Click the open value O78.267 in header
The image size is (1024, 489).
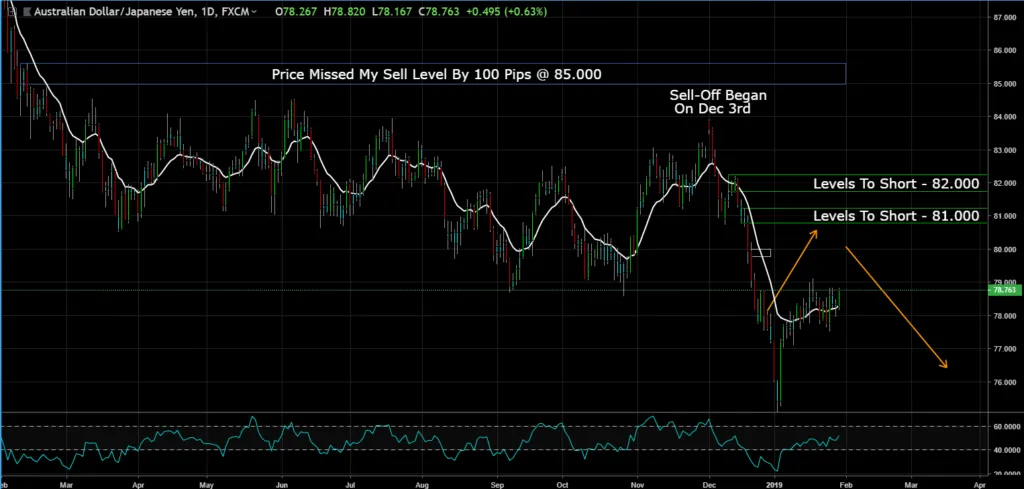tap(293, 12)
